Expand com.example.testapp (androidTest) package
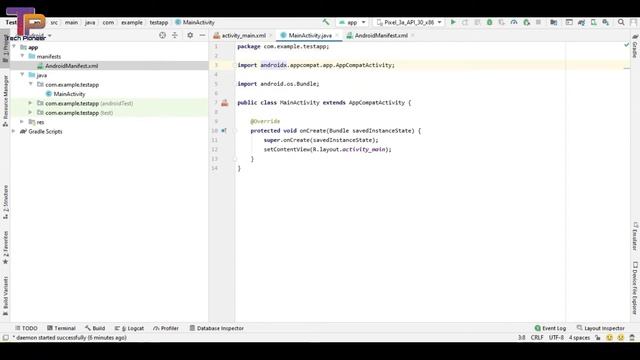Image resolution: width=640 pixels, height=360 pixels. coord(30,103)
